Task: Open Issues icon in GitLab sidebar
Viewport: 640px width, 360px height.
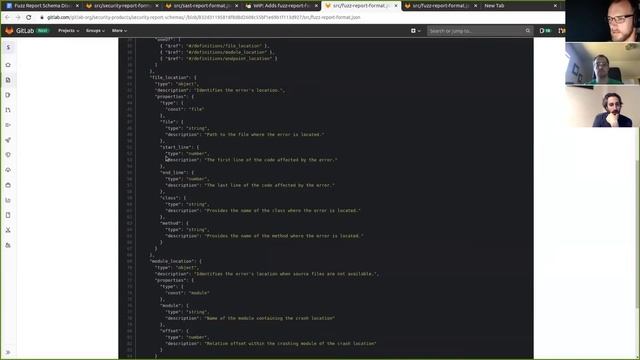Action: (8, 95)
